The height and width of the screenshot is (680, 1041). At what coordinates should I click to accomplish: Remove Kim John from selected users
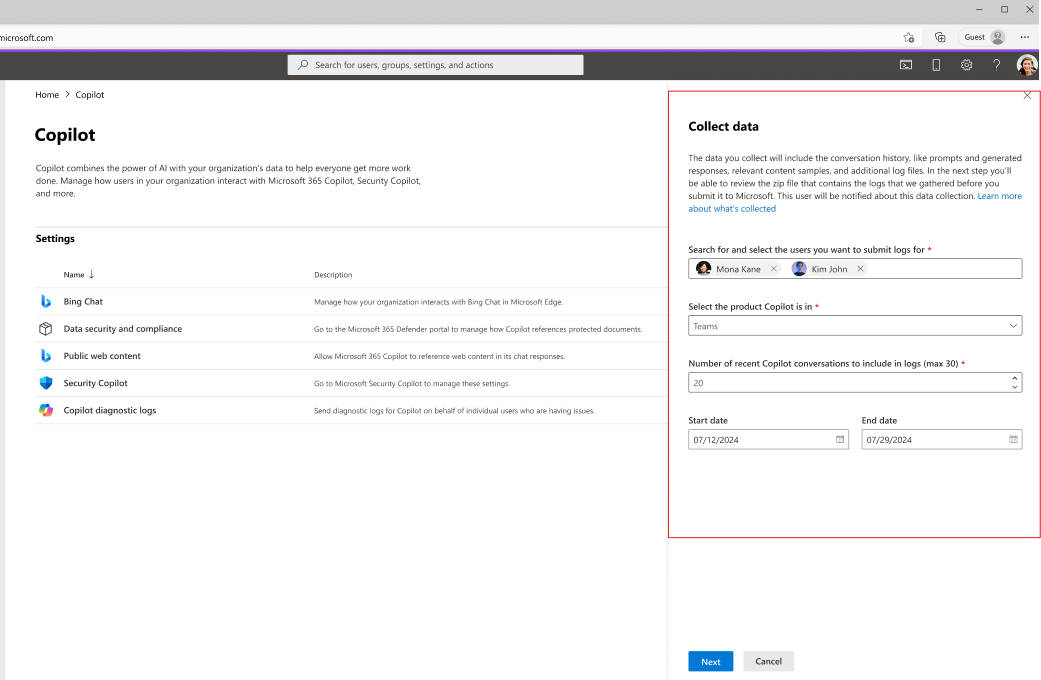860,269
